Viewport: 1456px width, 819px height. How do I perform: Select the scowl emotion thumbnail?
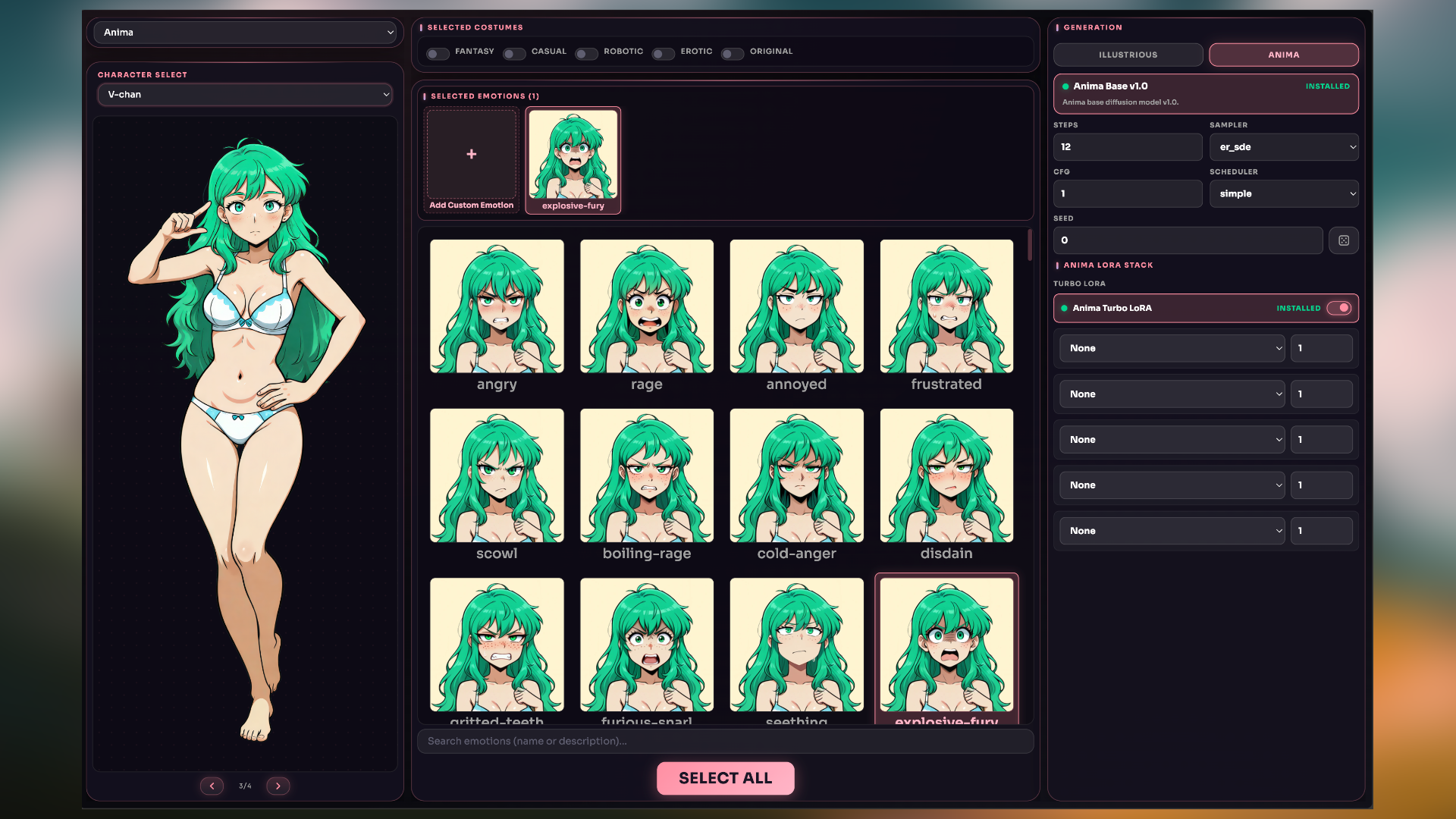point(497,475)
